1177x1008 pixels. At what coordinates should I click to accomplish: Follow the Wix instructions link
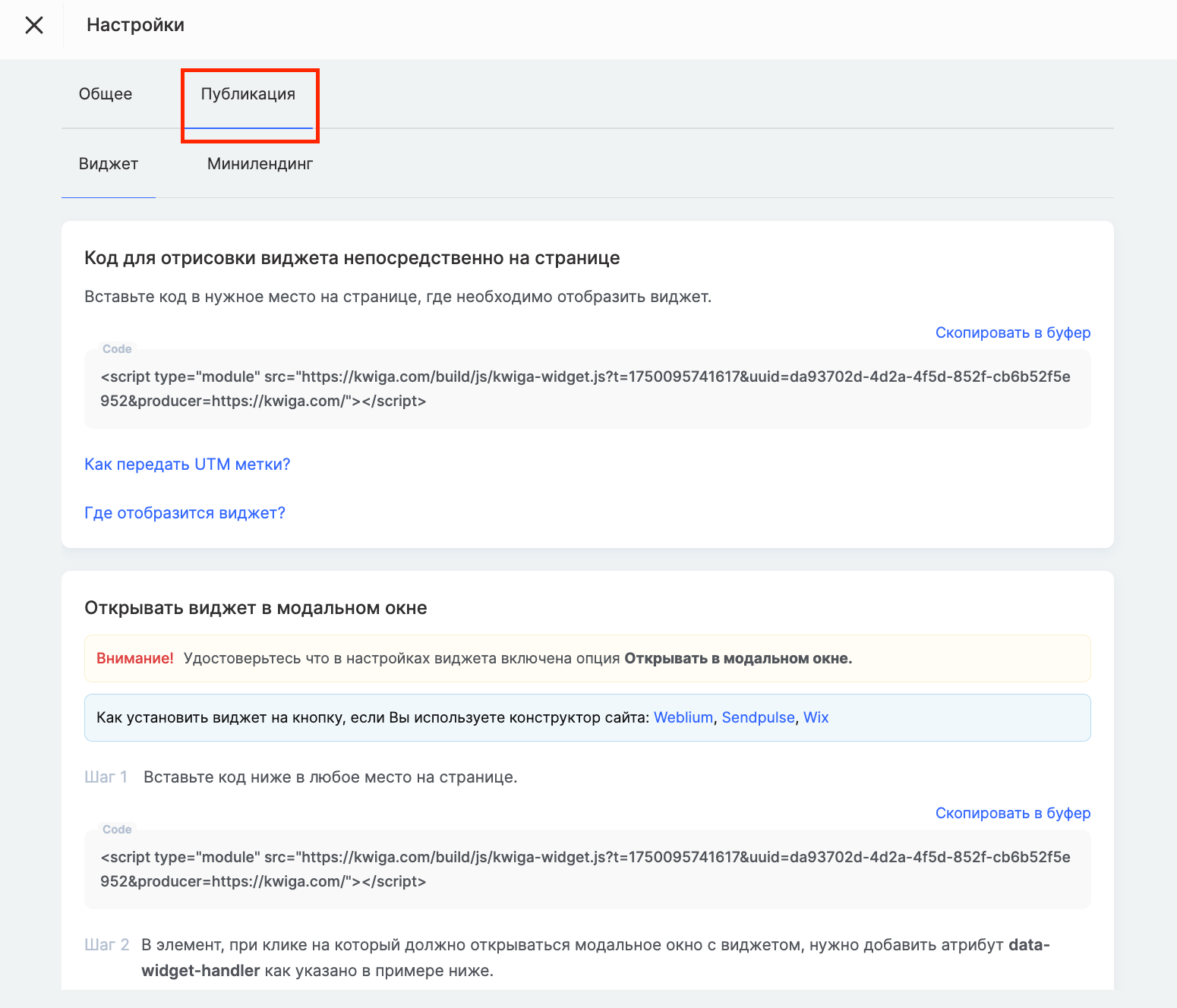tap(816, 717)
